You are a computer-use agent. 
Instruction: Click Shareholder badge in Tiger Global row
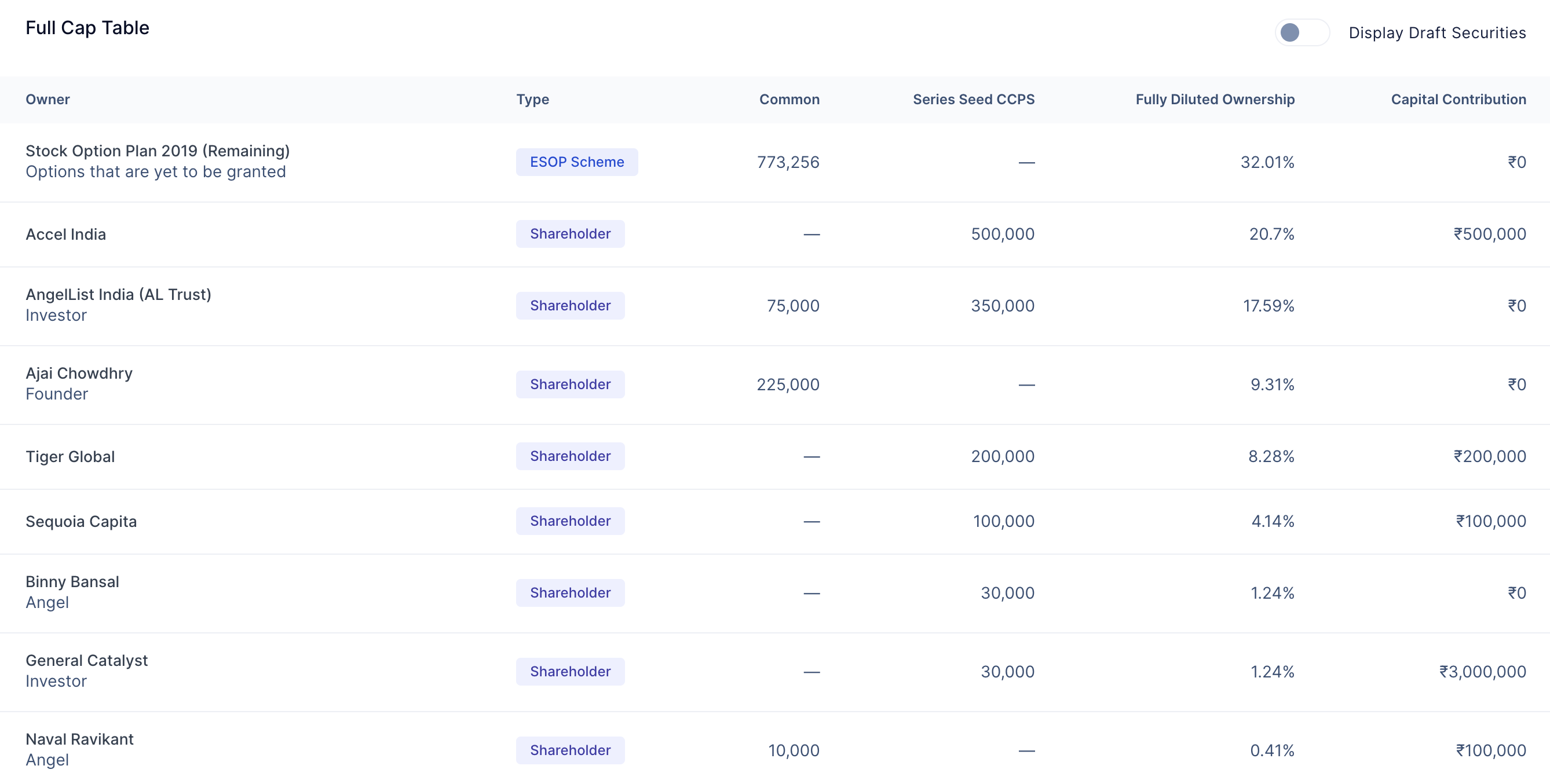point(570,456)
